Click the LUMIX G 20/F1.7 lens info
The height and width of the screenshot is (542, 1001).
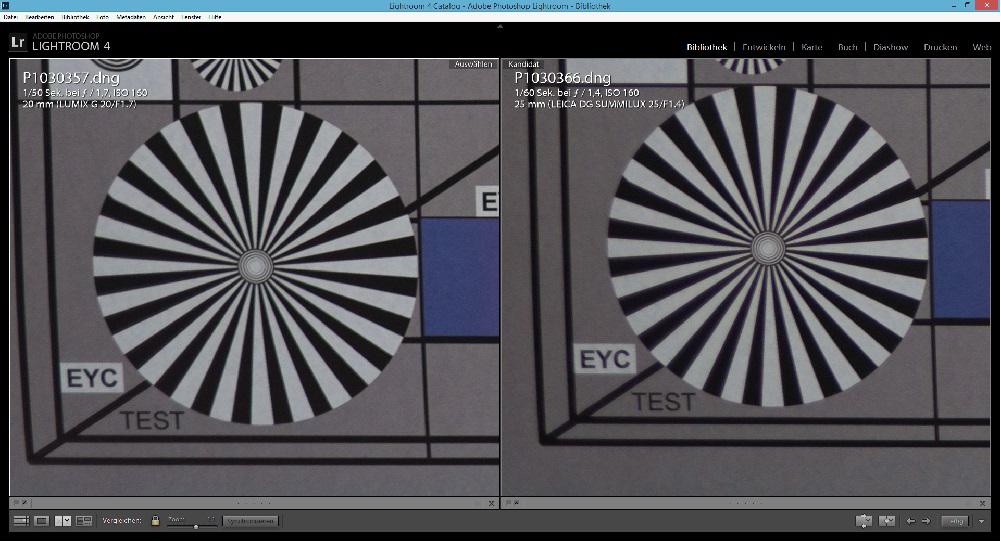(96, 104)
